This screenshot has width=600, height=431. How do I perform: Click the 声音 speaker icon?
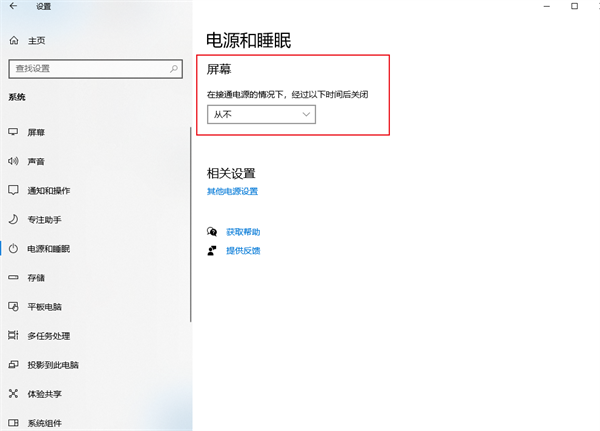point(13,161)
